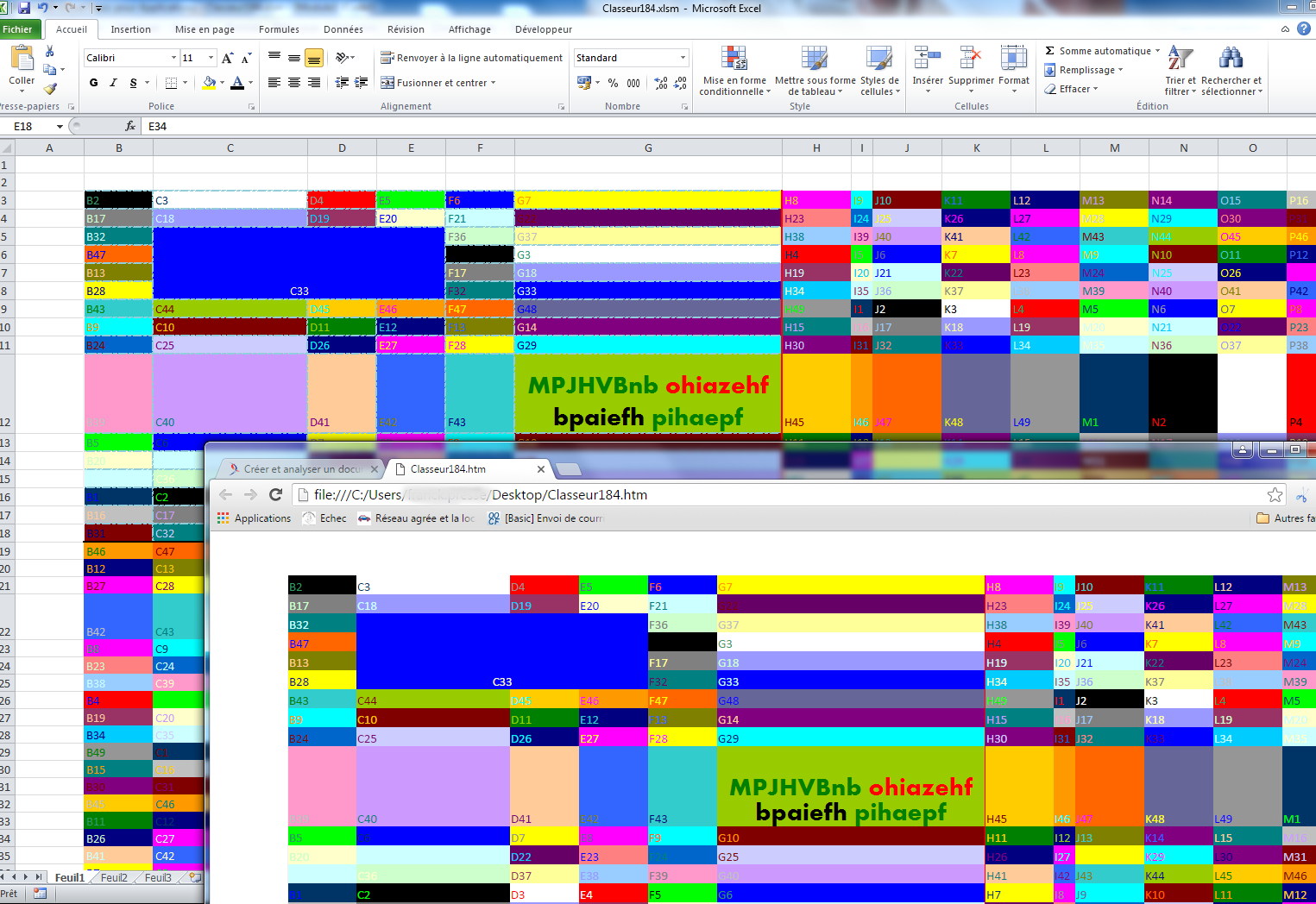Decrease font size with small A icon

coord(246,58)
